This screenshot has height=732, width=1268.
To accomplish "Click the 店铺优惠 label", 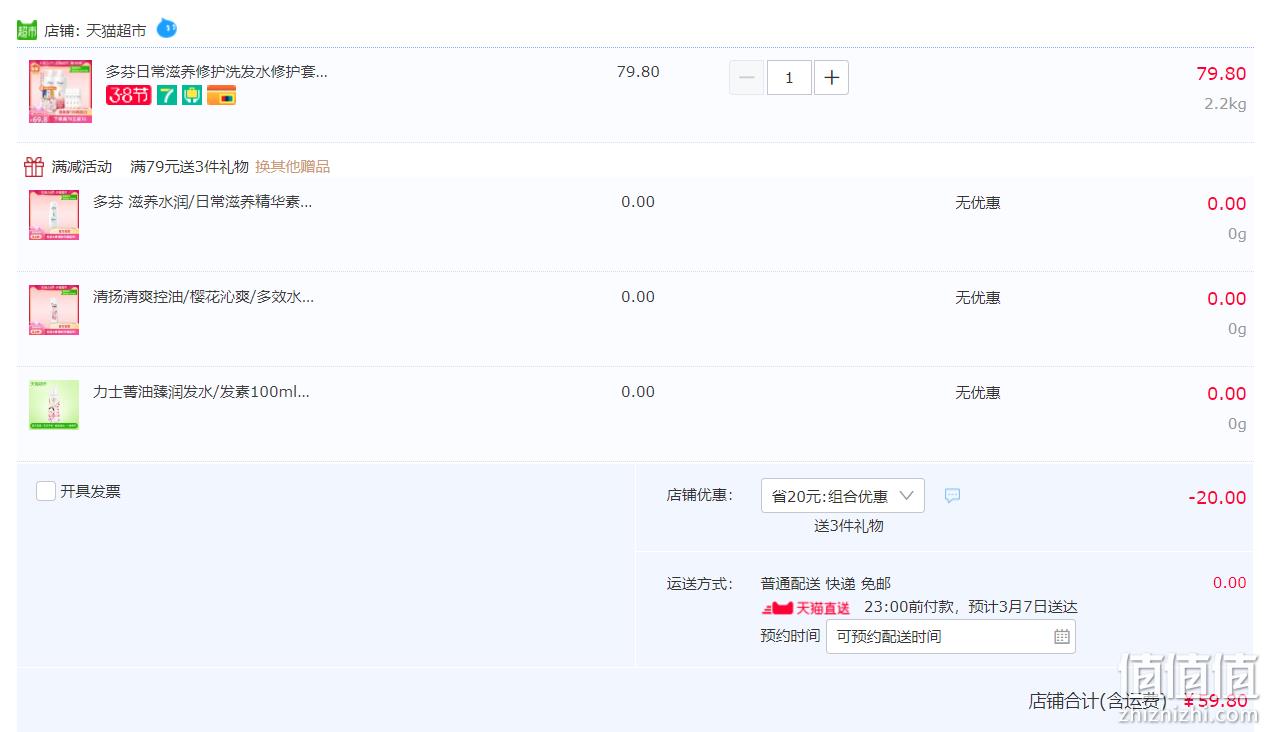I will click(x=700, y=495).
